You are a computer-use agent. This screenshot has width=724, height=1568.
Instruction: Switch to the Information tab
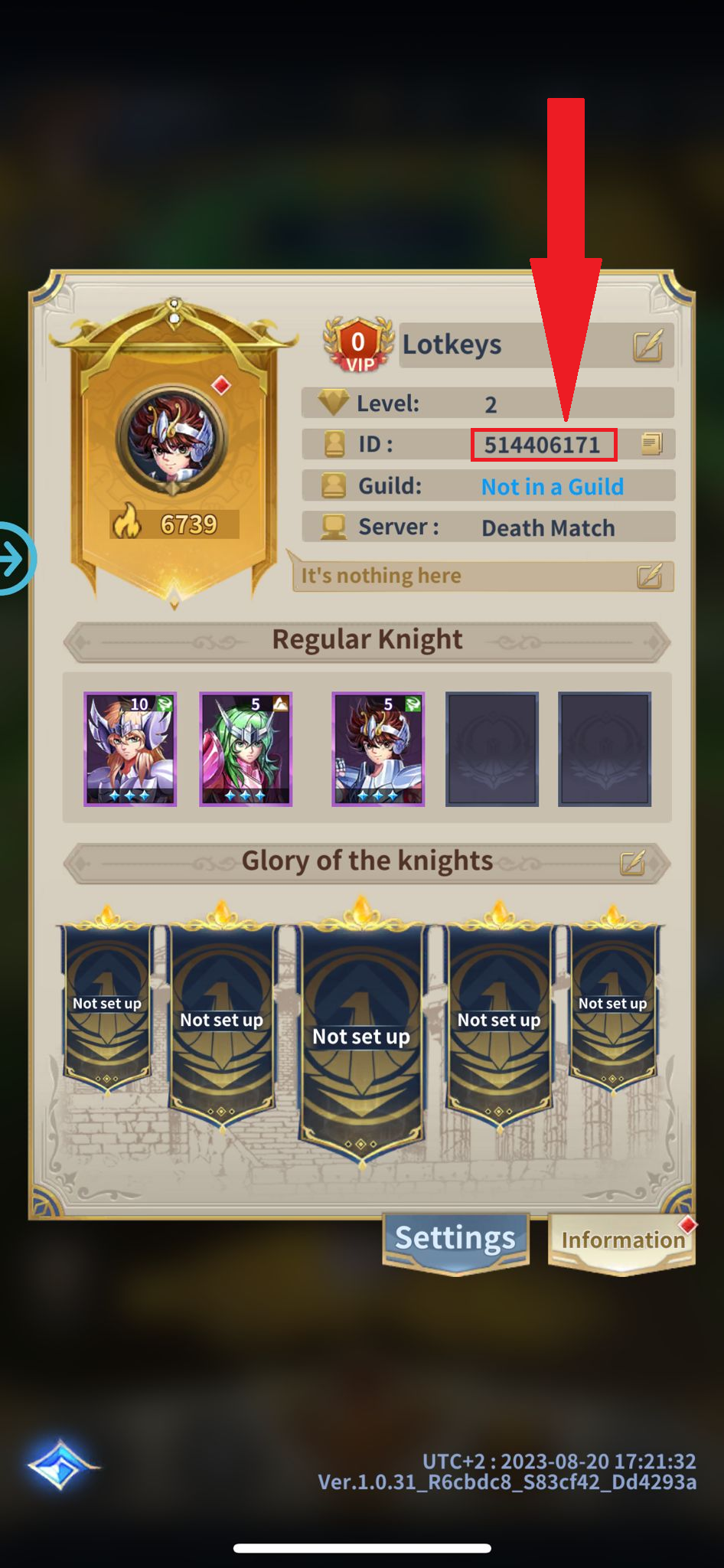coord(622,1241)
